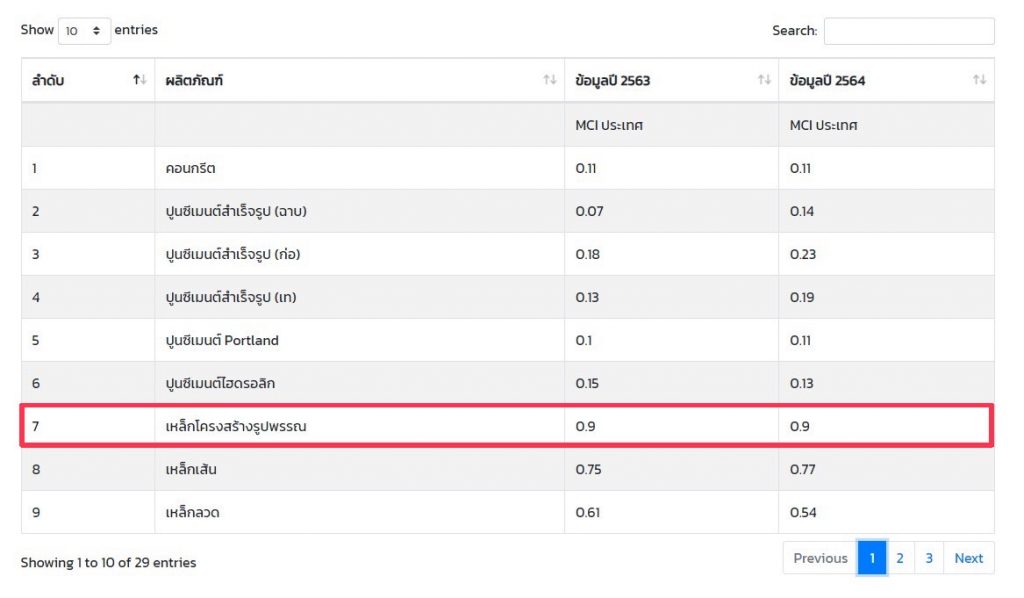Select MCI ประเทศ subheader under 2564
Screen dimensions: 1024x598
pos(824,125)
